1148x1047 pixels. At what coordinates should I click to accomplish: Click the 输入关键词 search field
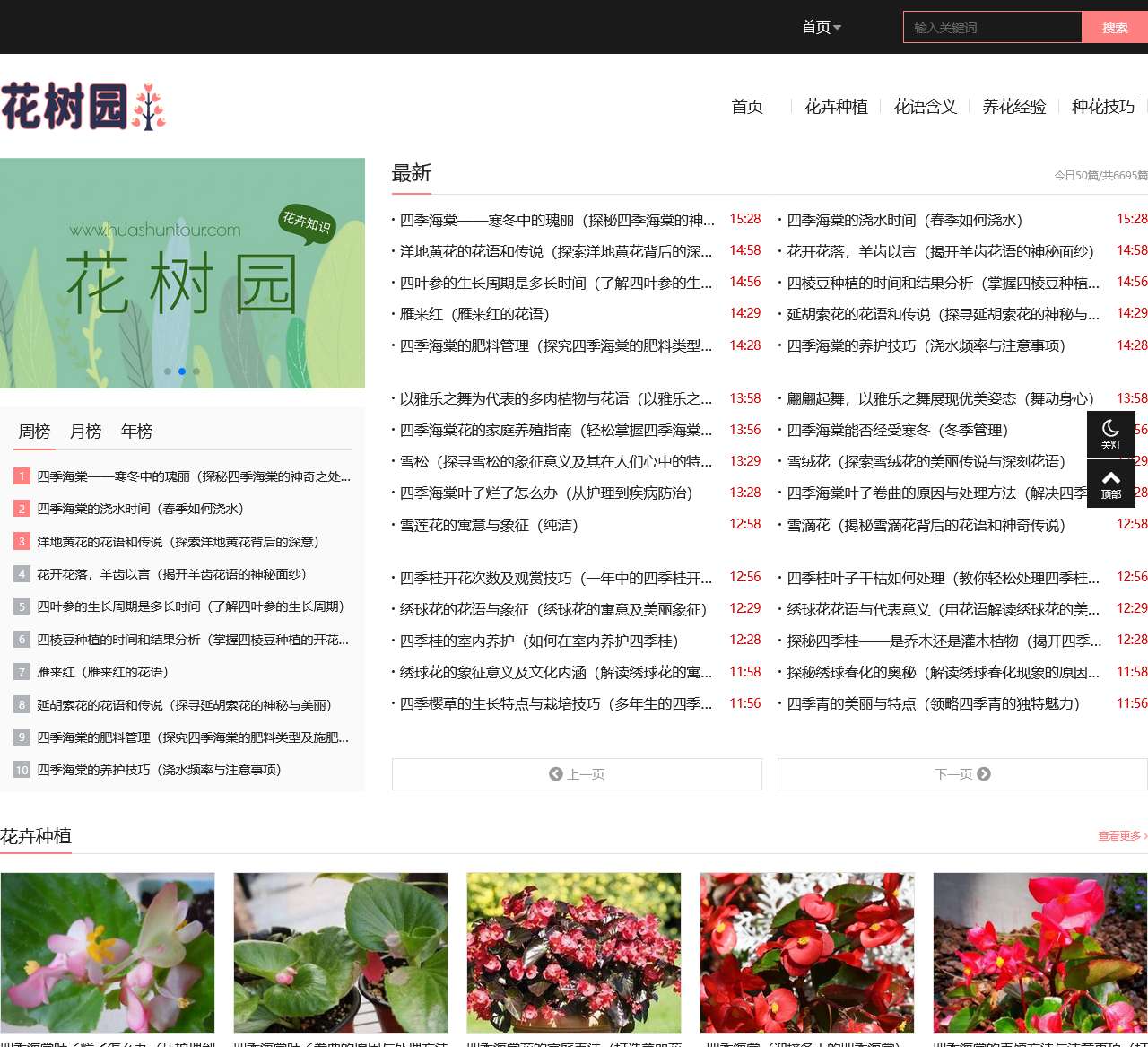pyautogui.click(x=992, y=28)
